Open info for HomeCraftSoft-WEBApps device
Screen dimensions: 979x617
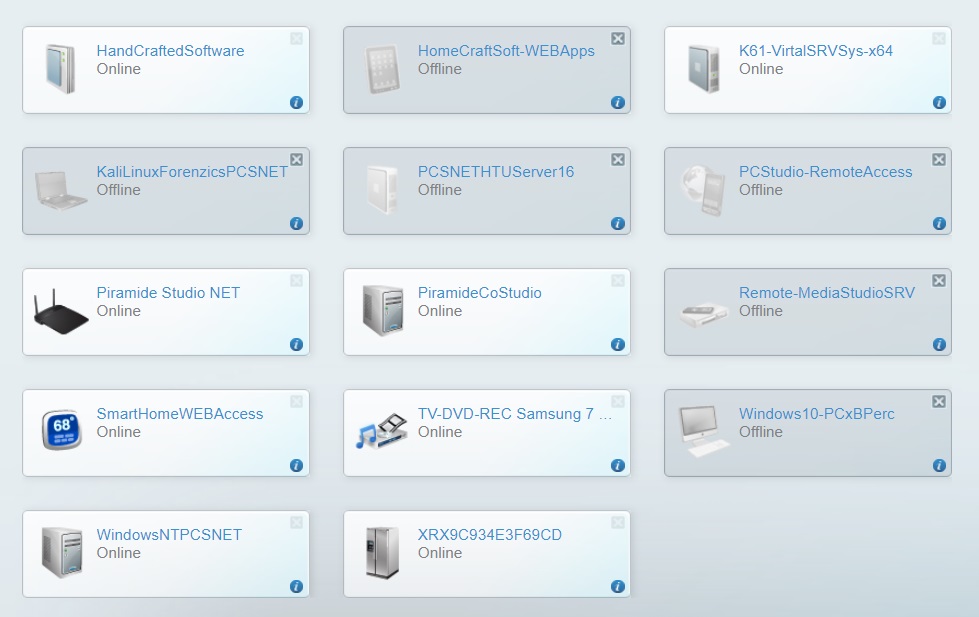617,102
